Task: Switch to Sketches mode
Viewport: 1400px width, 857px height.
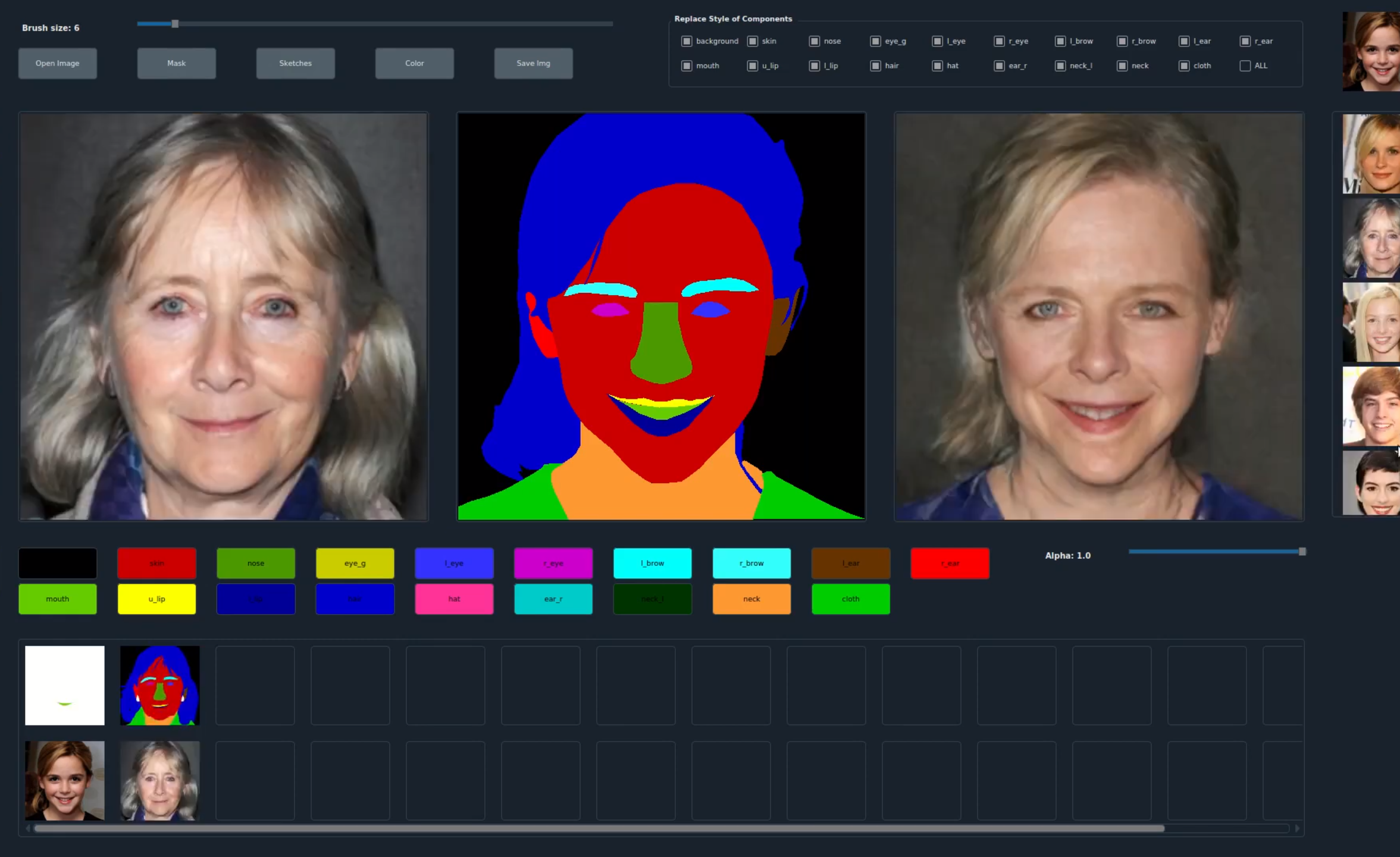Action: pos(295,63)
